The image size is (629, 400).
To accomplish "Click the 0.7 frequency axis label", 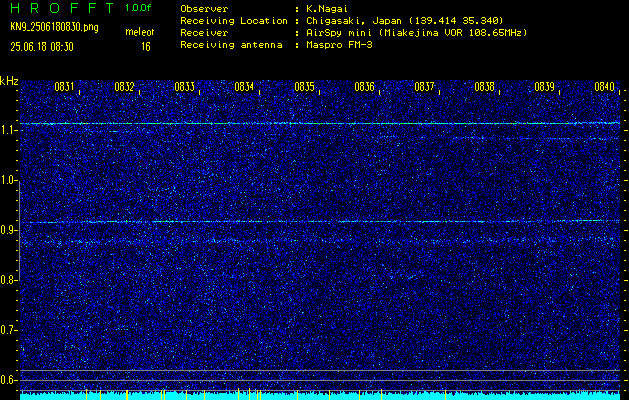I will tap(8, 330).
